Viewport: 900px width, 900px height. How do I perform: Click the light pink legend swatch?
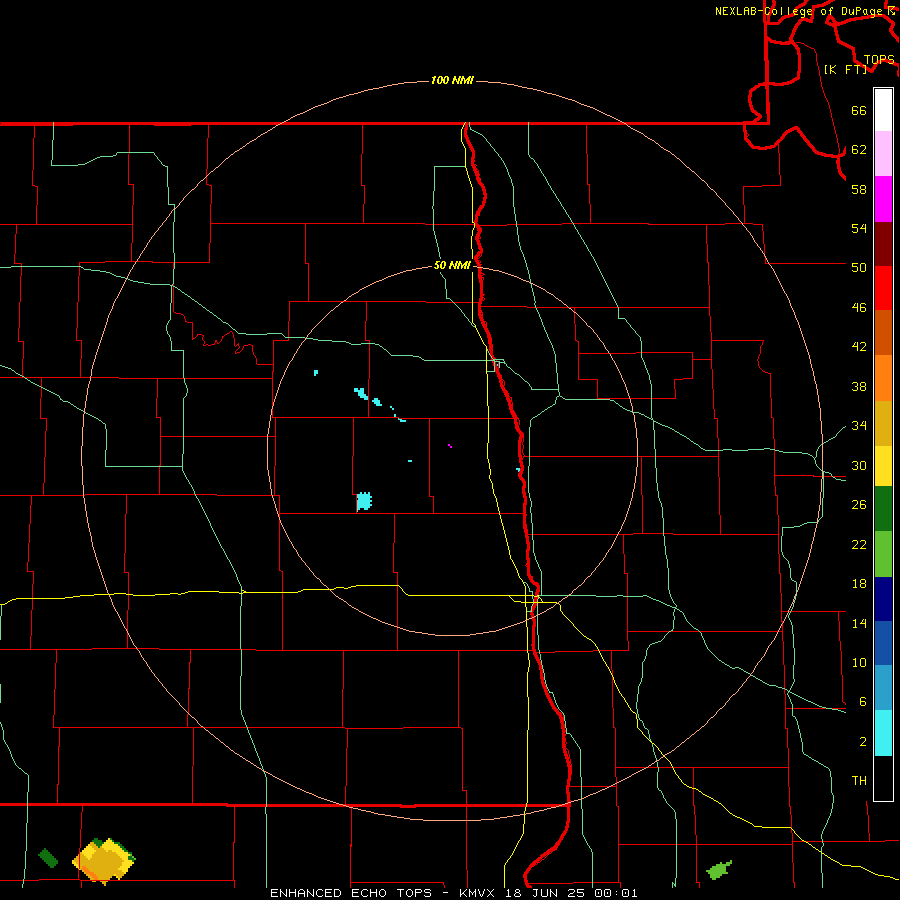tap(883, 153)
